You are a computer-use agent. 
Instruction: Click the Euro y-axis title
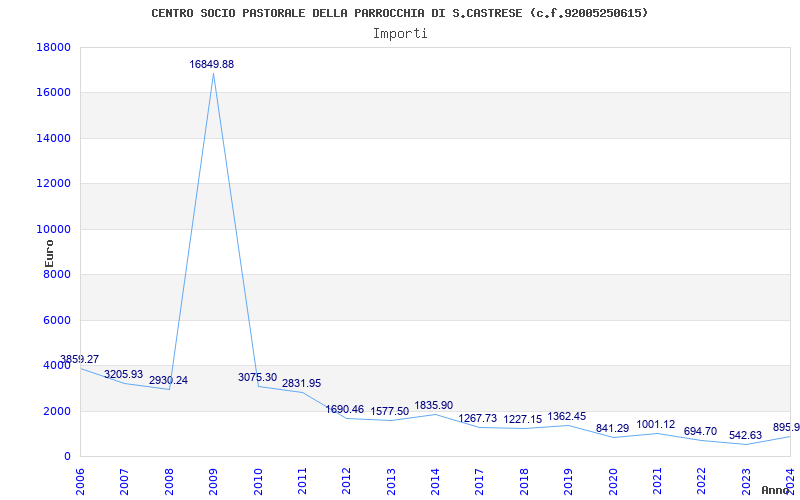tap(49, 253)
